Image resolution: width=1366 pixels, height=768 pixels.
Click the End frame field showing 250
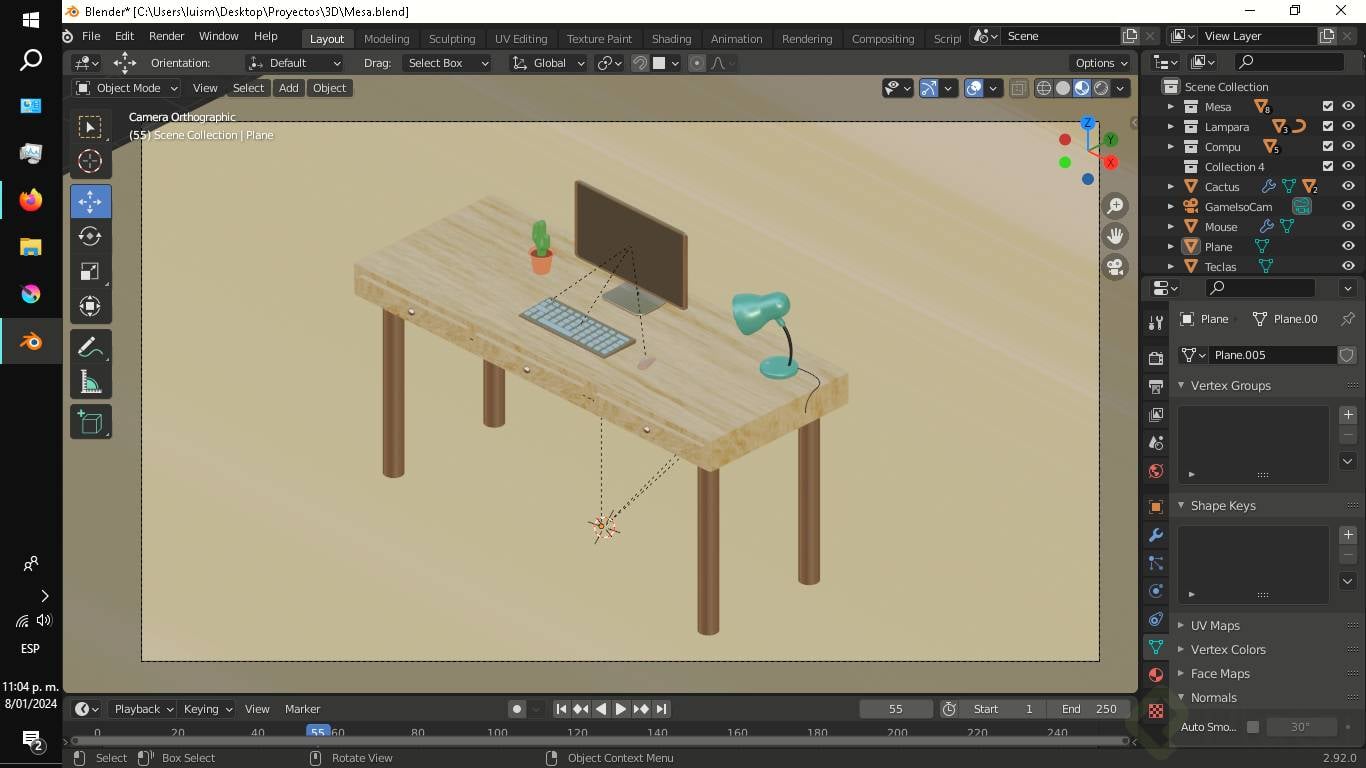1089,709
